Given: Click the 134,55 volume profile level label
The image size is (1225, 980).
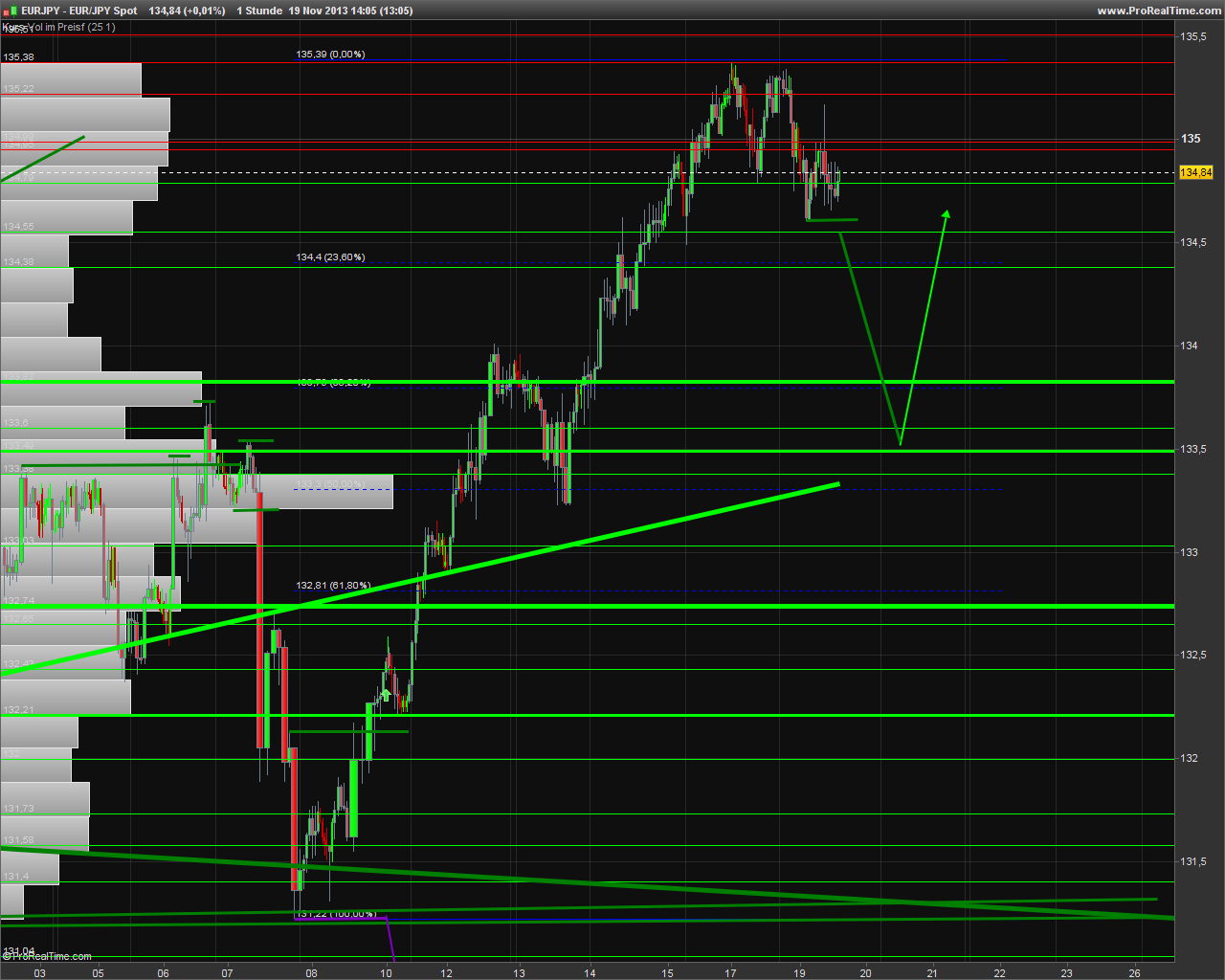Looking at the screenshot, I should coord(18,227).
